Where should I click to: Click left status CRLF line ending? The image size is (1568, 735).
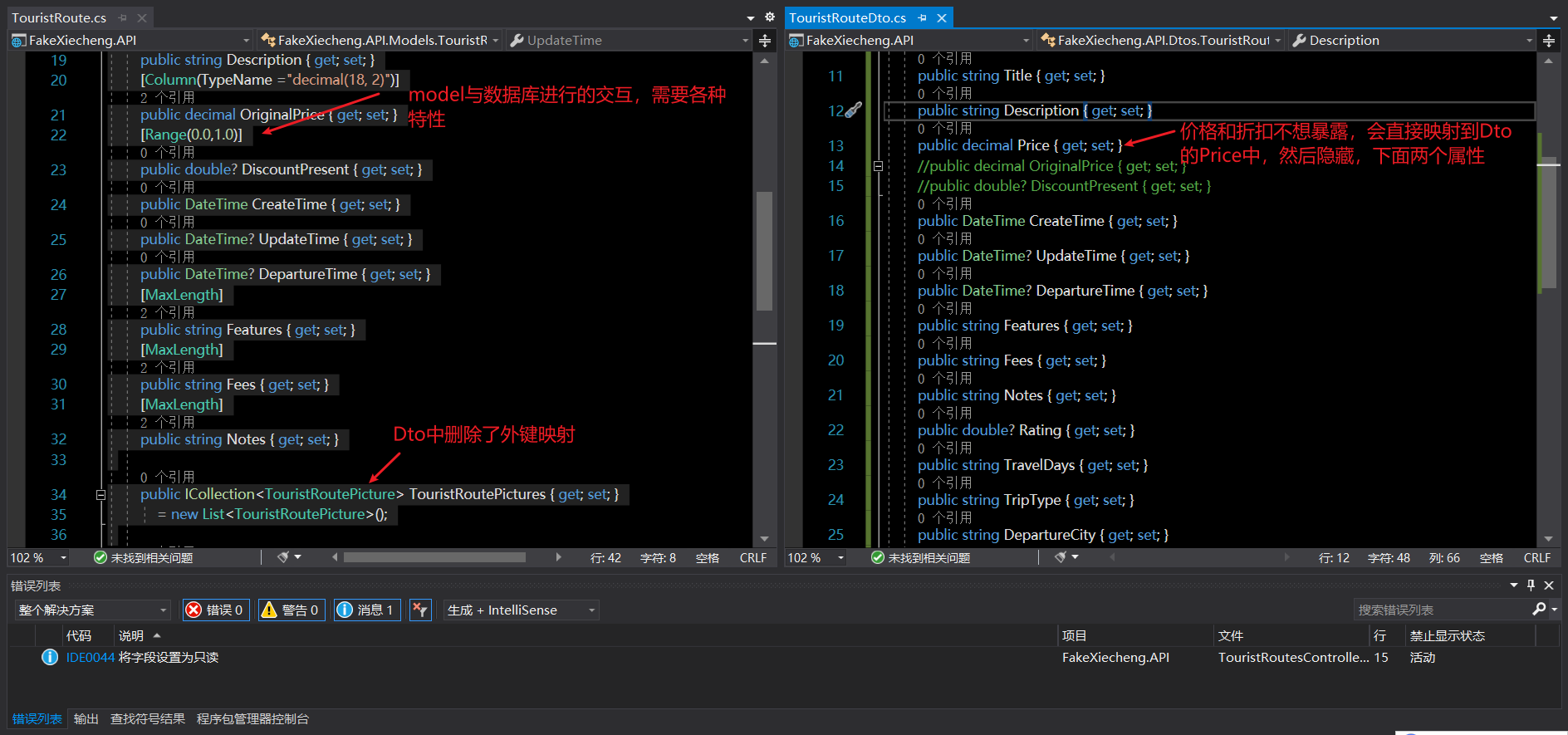tap(753, 558)
